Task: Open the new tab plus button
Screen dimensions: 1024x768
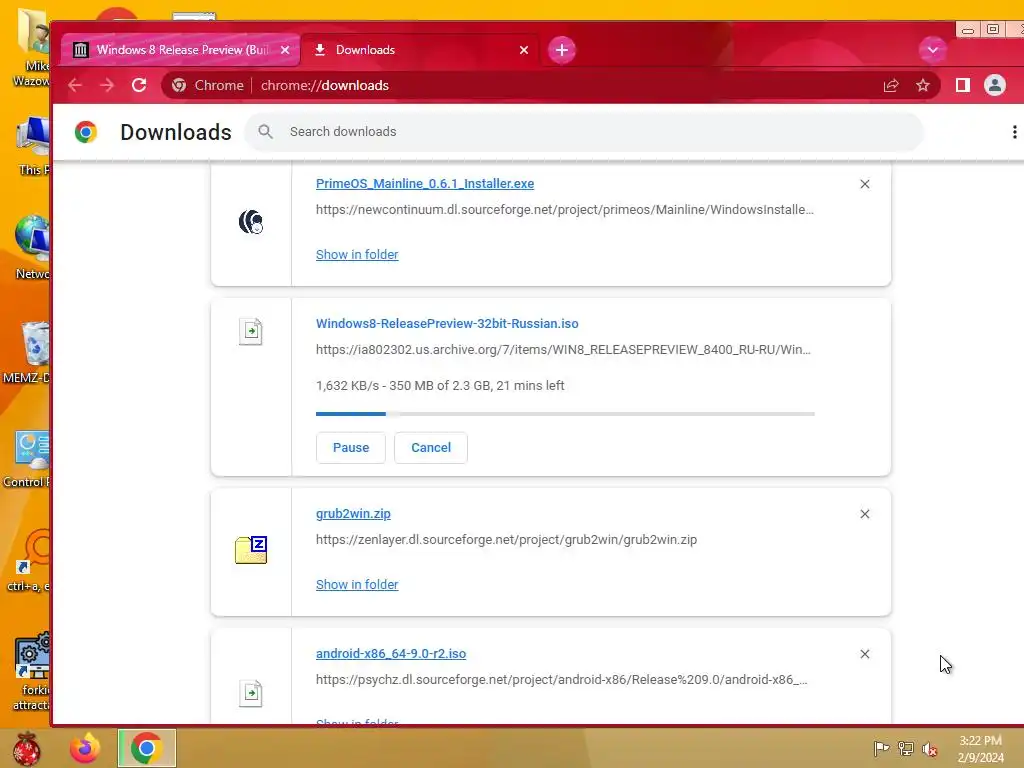Action: pyautogui.click(x=562, y=50)
